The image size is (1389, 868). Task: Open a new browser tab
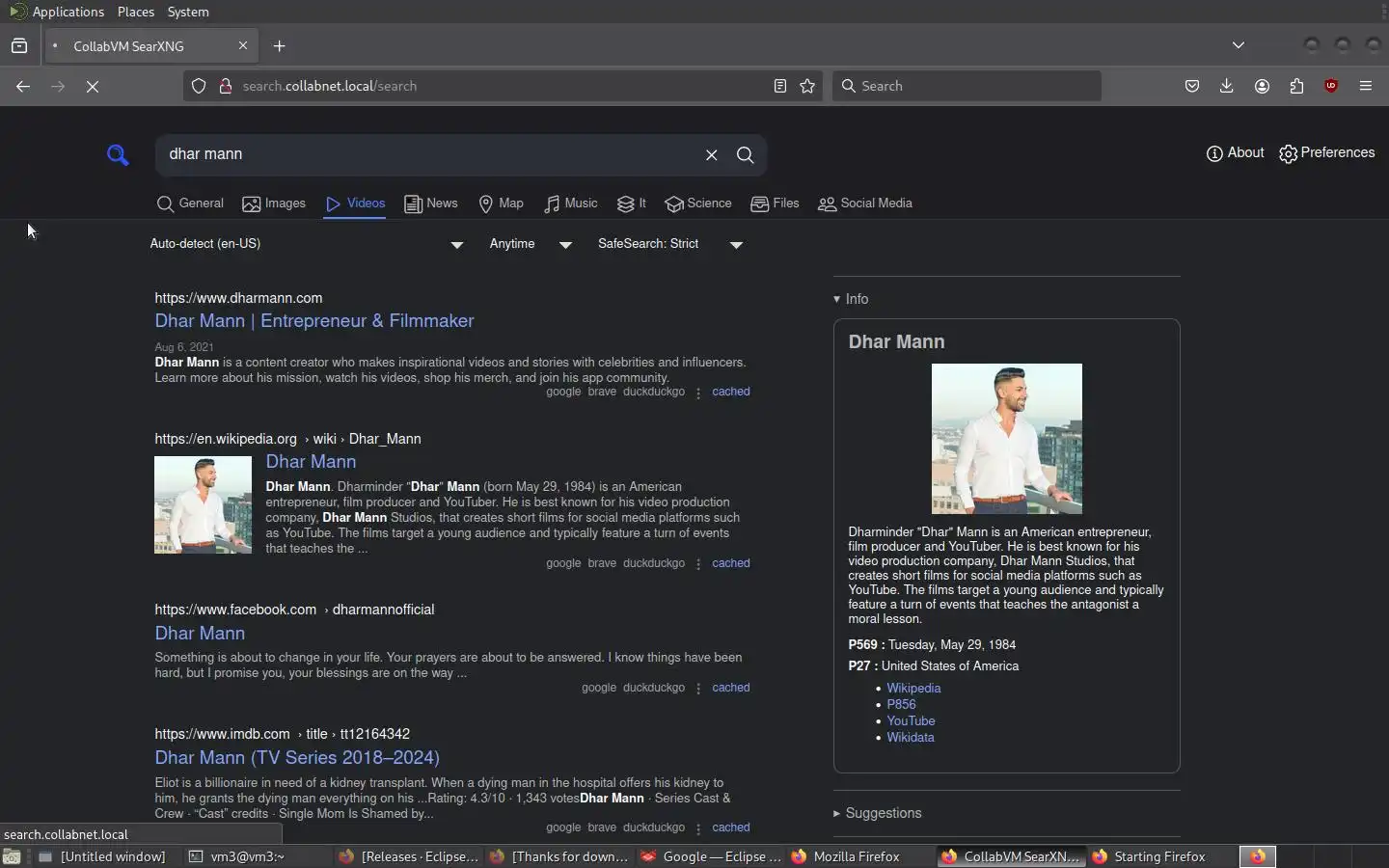pos(280,45)
